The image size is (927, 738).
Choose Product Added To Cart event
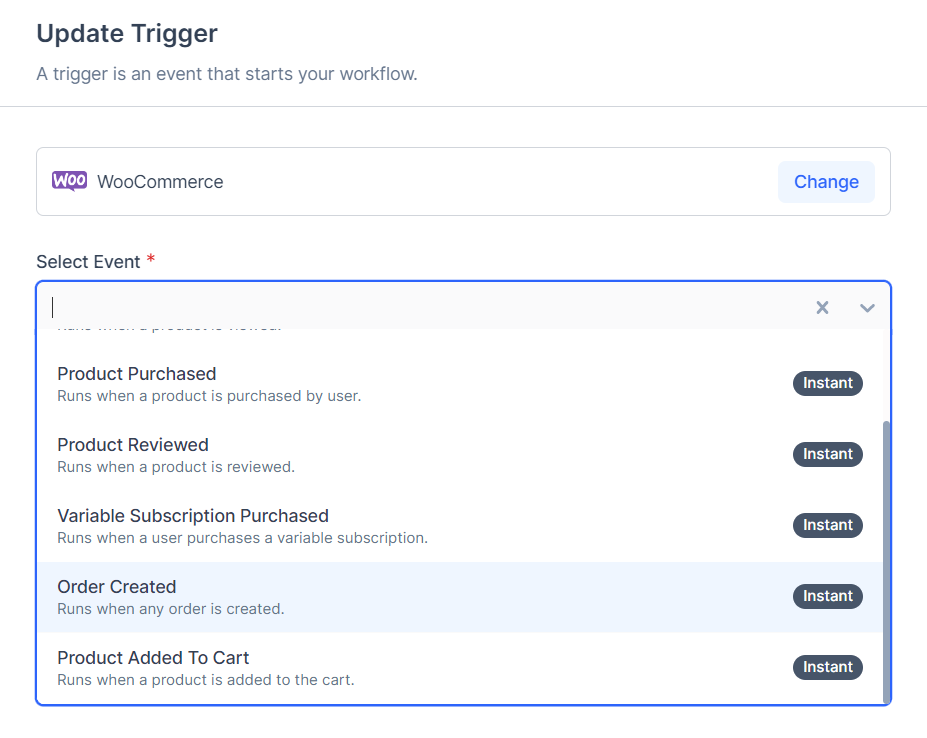[x=459, y=668]
